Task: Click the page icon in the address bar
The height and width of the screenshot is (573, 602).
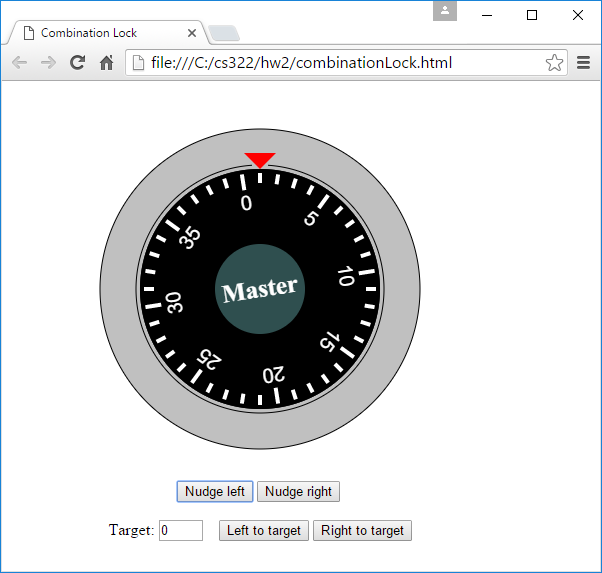Action: coord(138,63)
